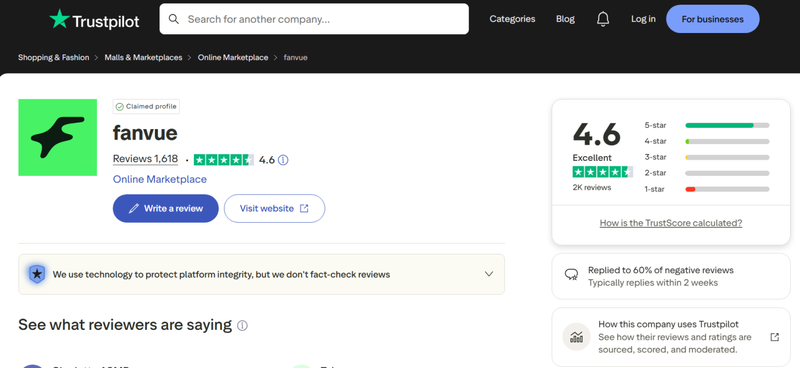800x368 pixels.
Task: Click the Excellent rating label
Action: [x=592, y=158]
